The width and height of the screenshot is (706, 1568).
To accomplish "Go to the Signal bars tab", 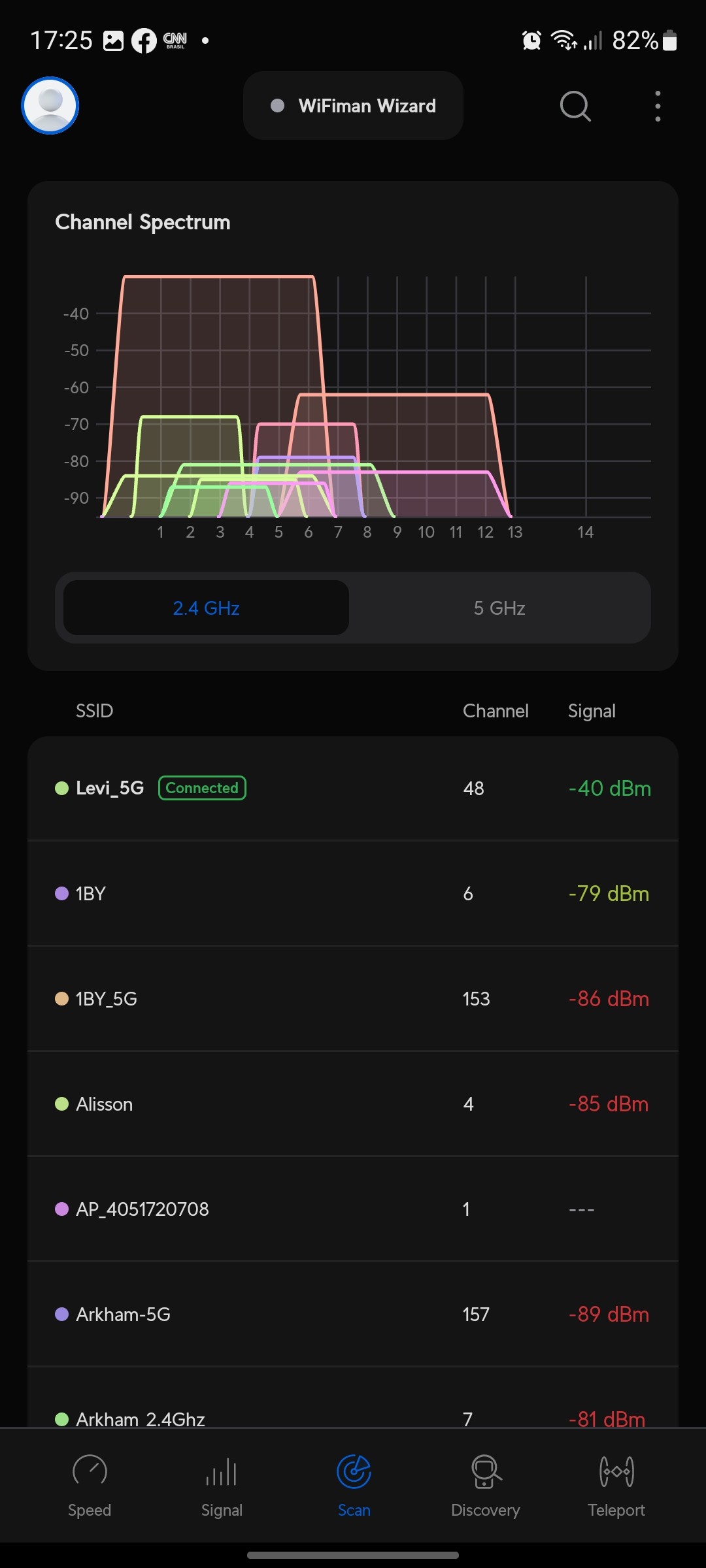I will [222, 1473].
